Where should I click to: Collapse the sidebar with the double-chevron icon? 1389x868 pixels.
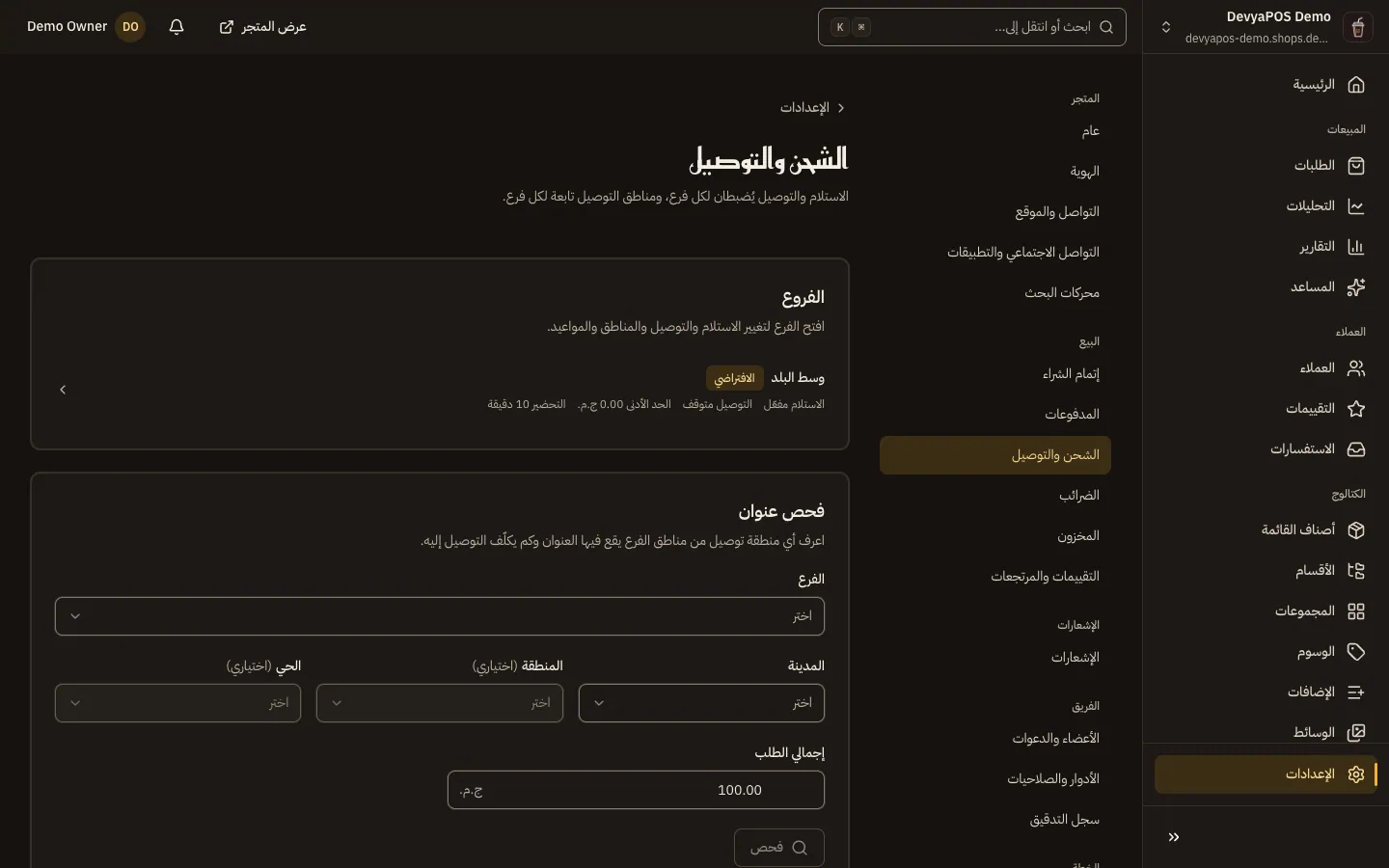1174,837
